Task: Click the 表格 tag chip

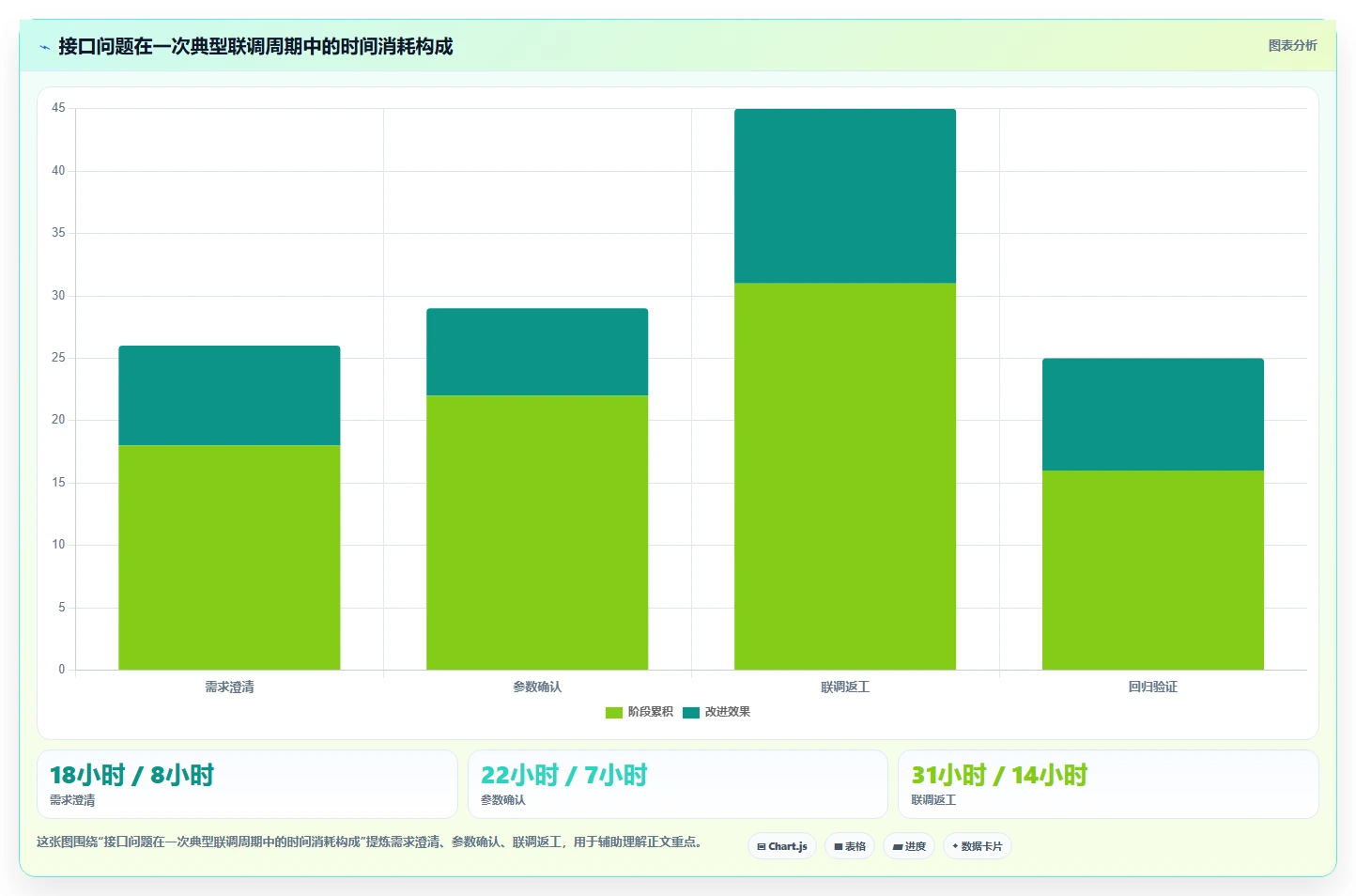Action: [850, 846]
